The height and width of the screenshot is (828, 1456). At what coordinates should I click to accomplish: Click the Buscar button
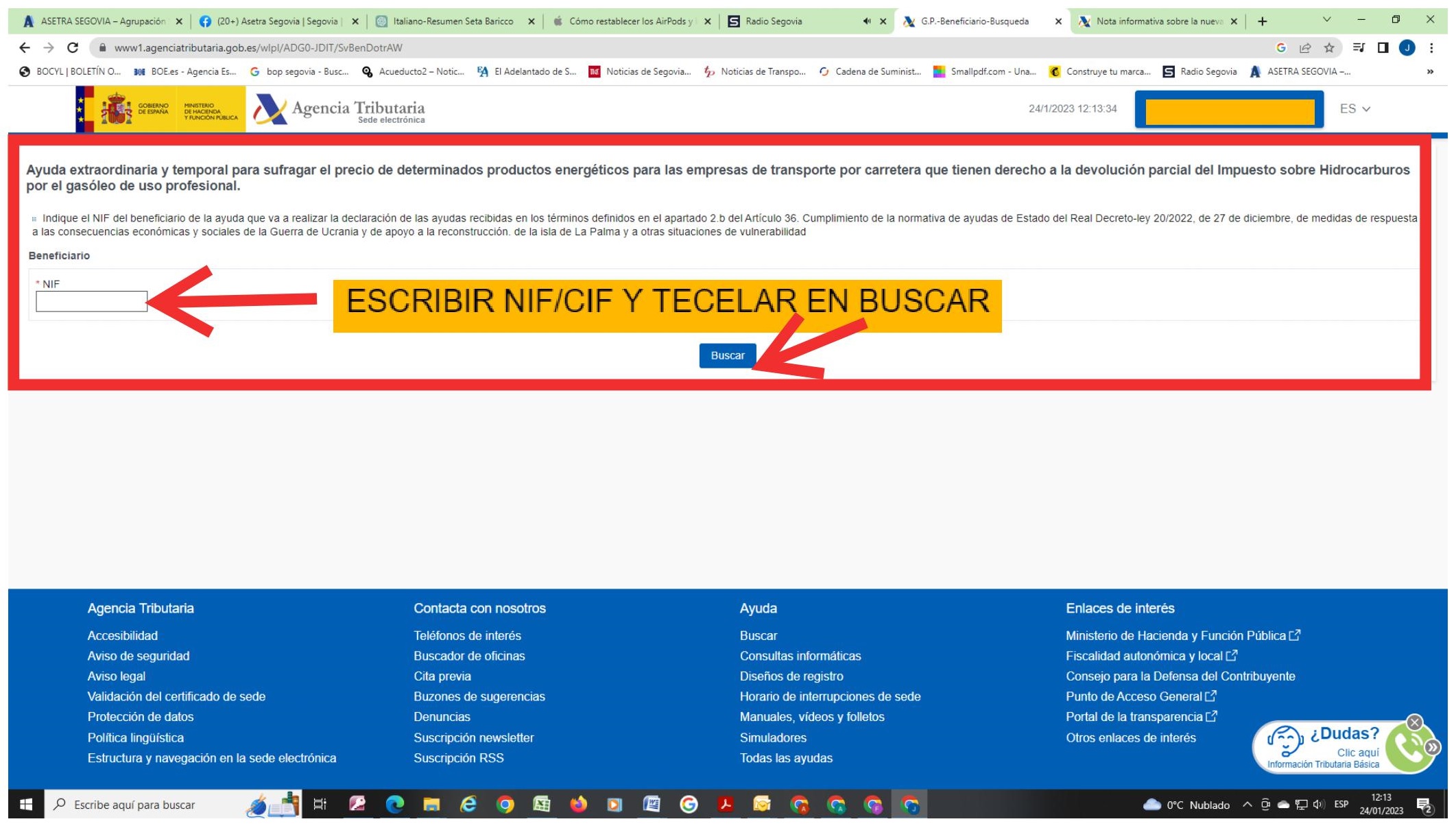727,355
